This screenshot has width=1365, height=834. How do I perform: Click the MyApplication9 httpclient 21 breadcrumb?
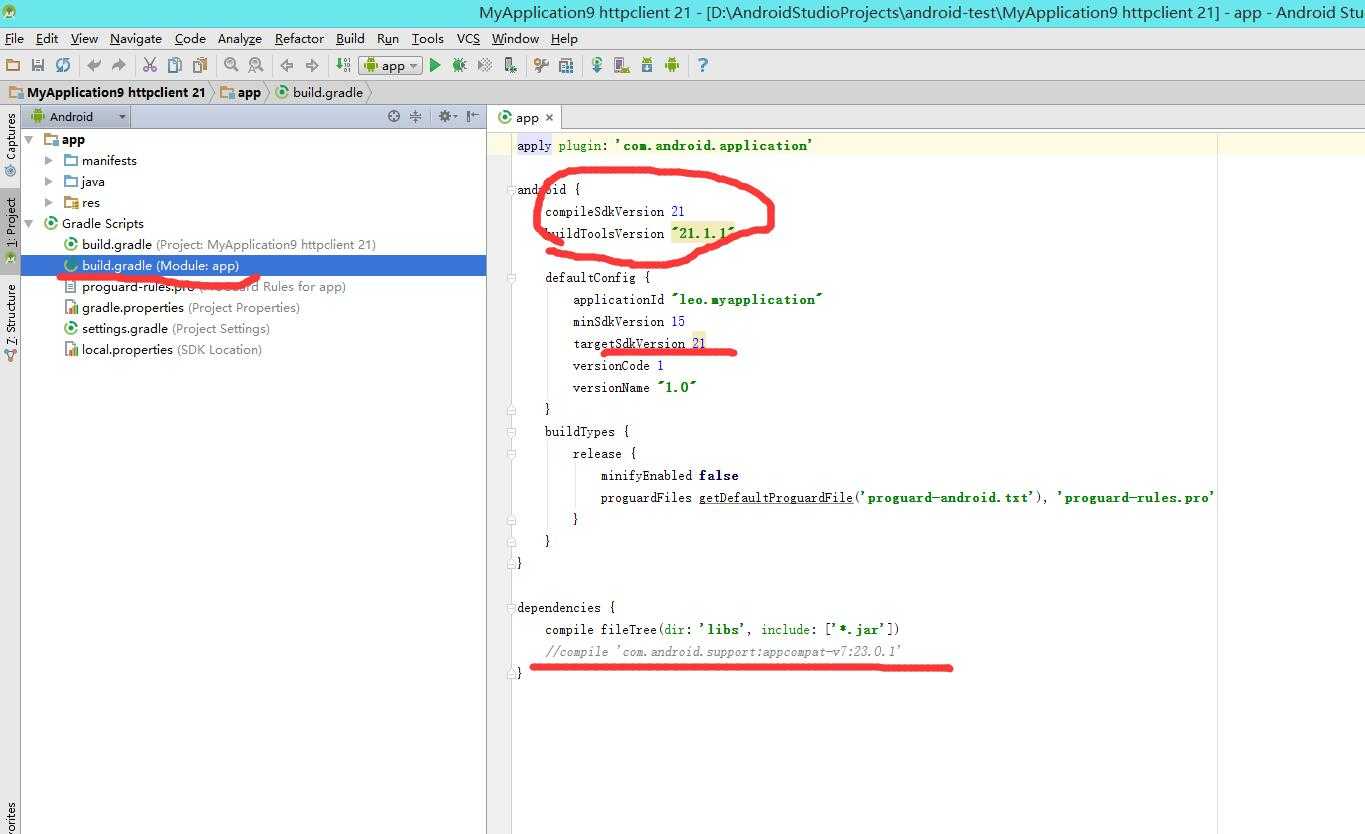(107, 92)
